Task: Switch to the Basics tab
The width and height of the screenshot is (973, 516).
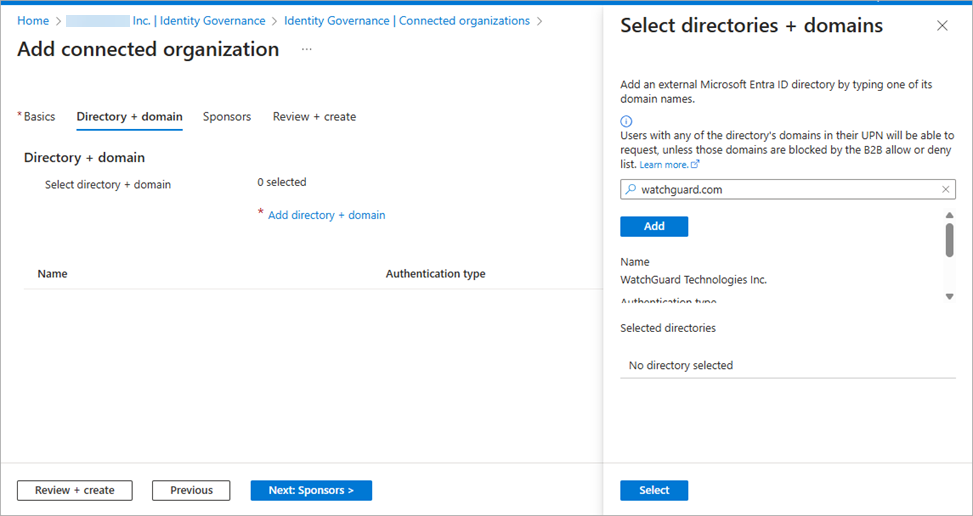Action: 39,117
